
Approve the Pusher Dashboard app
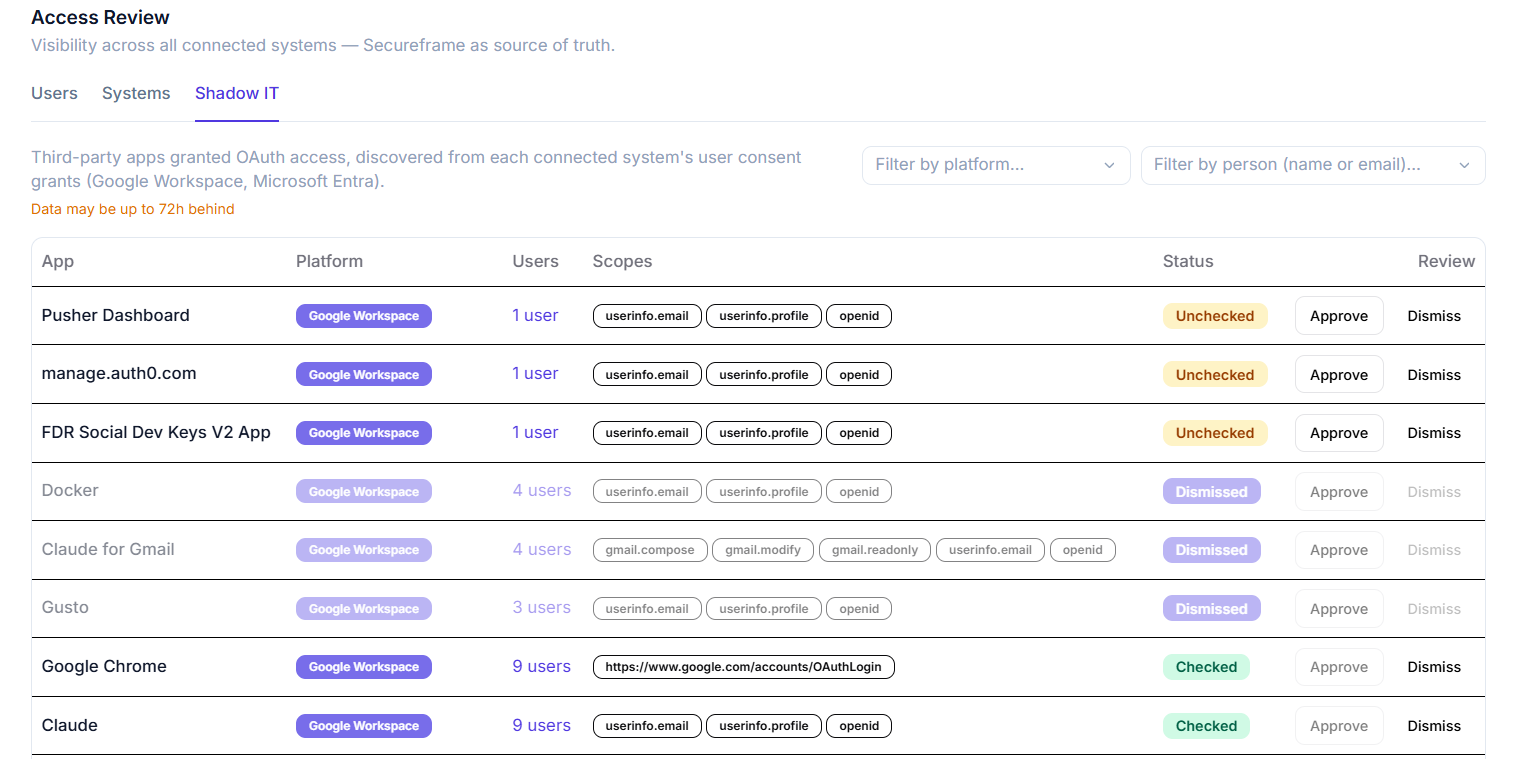click(1339, 316)
